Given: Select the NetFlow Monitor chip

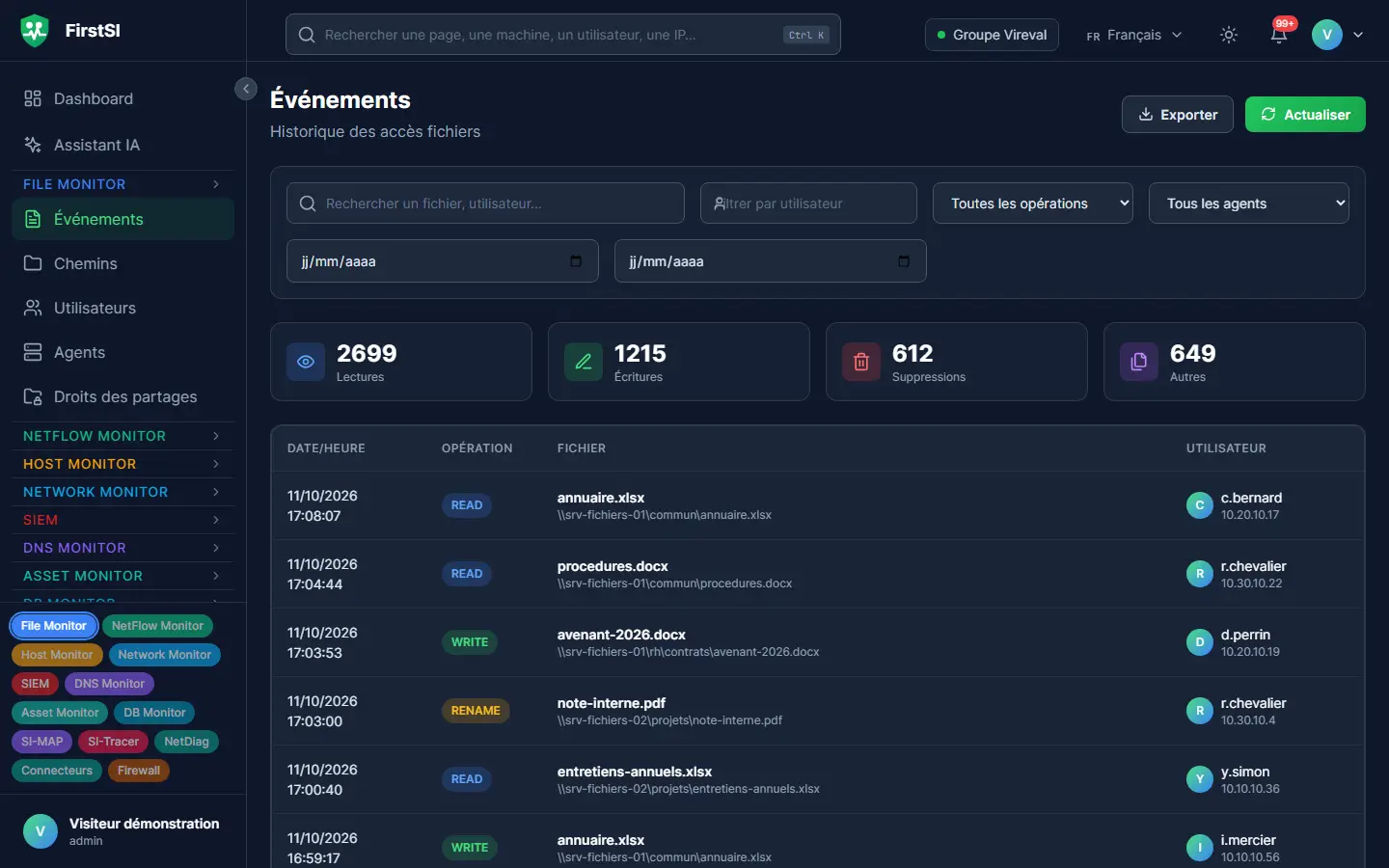Looking at the screenshot, I should pyautogui.click(x=157, y=626).
